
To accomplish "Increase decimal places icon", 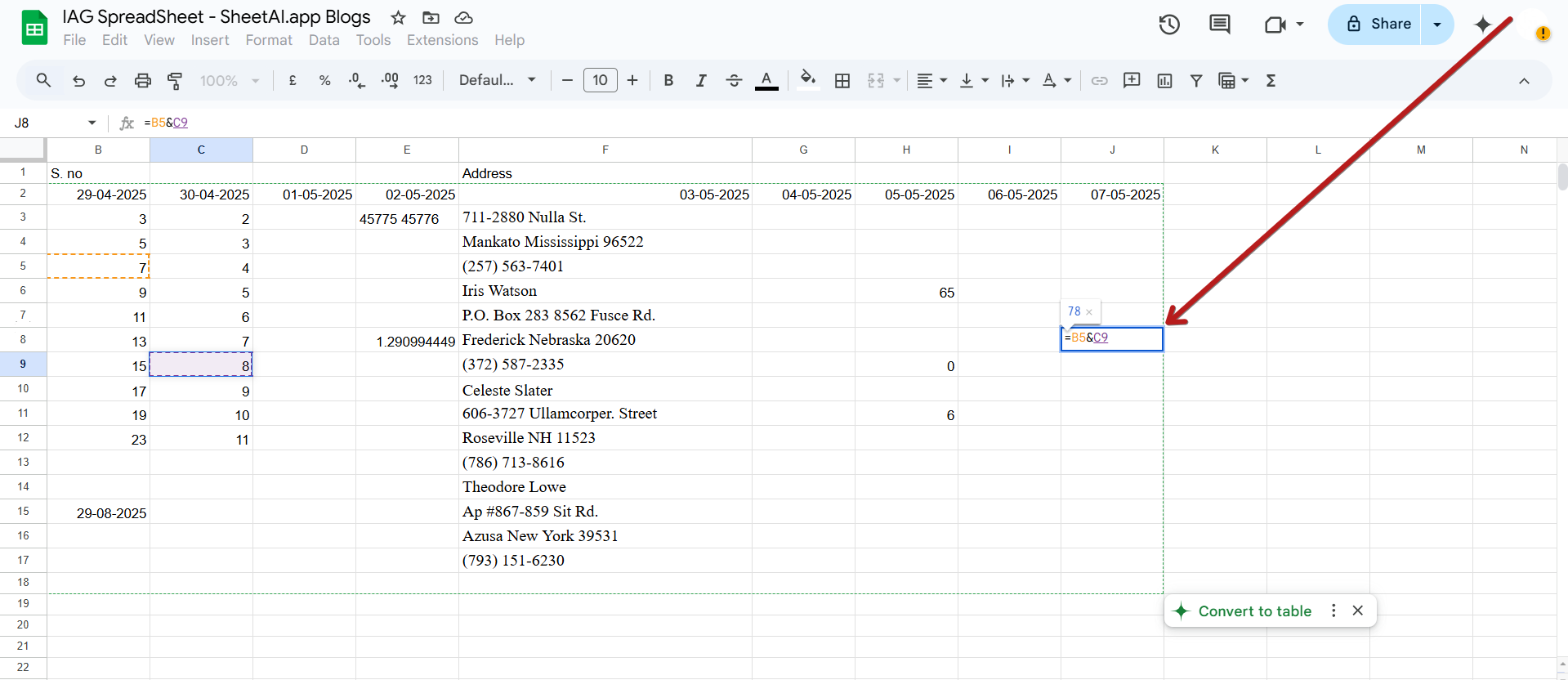I will pos(390,80).
